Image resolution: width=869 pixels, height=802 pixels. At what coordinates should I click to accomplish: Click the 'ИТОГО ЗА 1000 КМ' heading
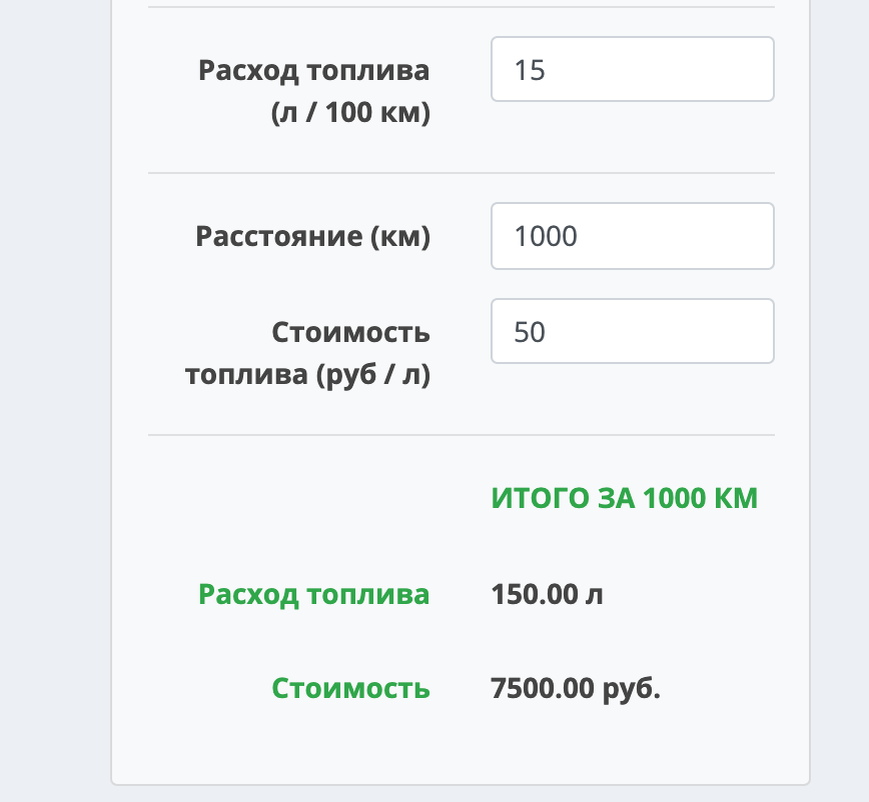tap(624, 498)
